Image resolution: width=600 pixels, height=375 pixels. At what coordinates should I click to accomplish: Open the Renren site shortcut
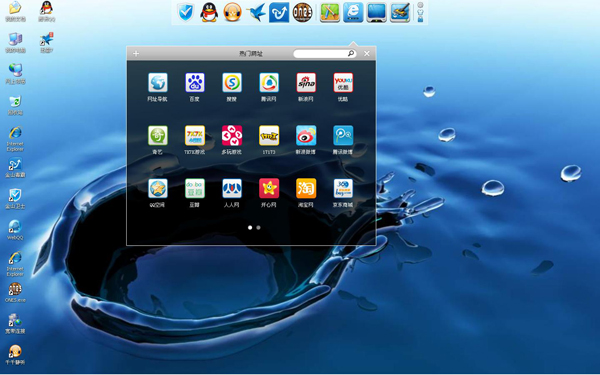232,188
